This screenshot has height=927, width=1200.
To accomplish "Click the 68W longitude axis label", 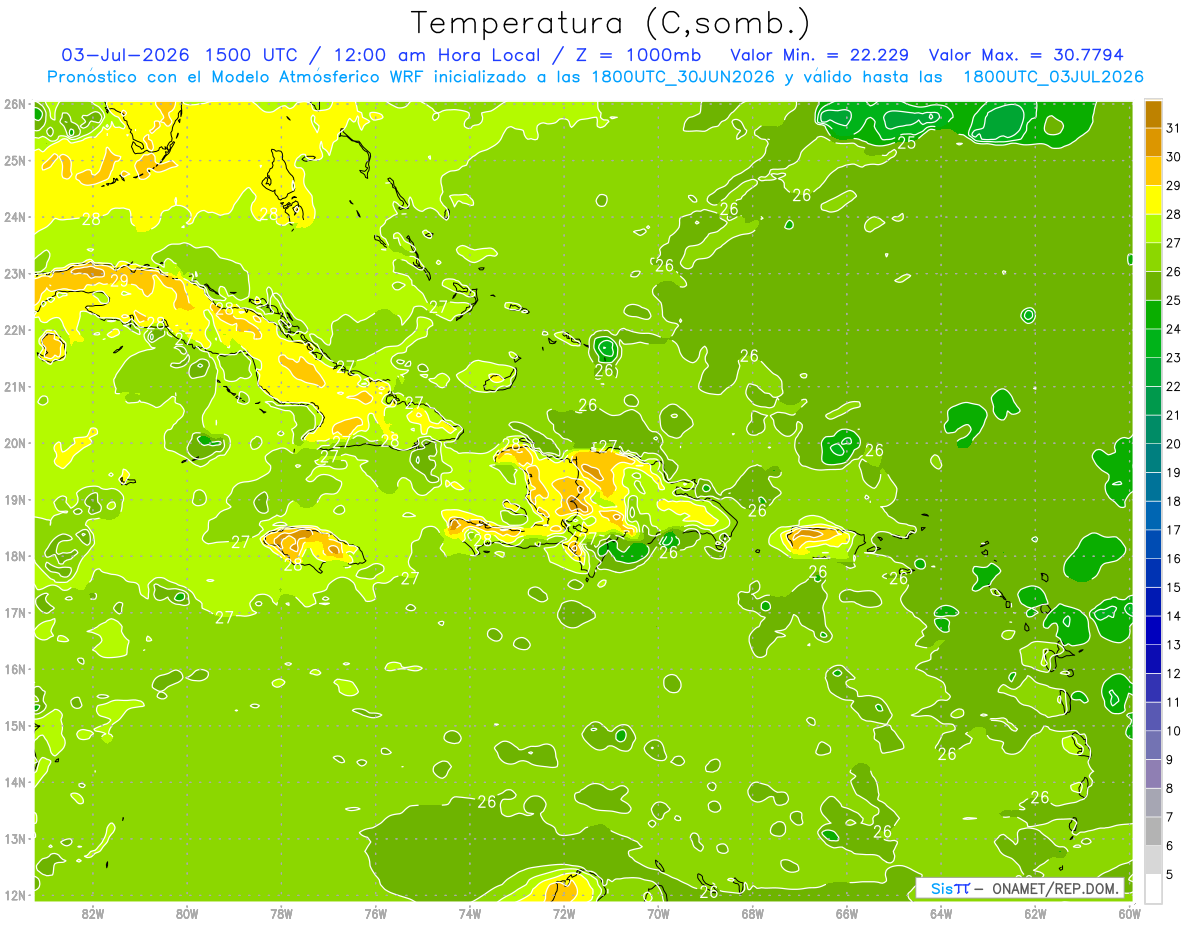I will tap(753, 913).
